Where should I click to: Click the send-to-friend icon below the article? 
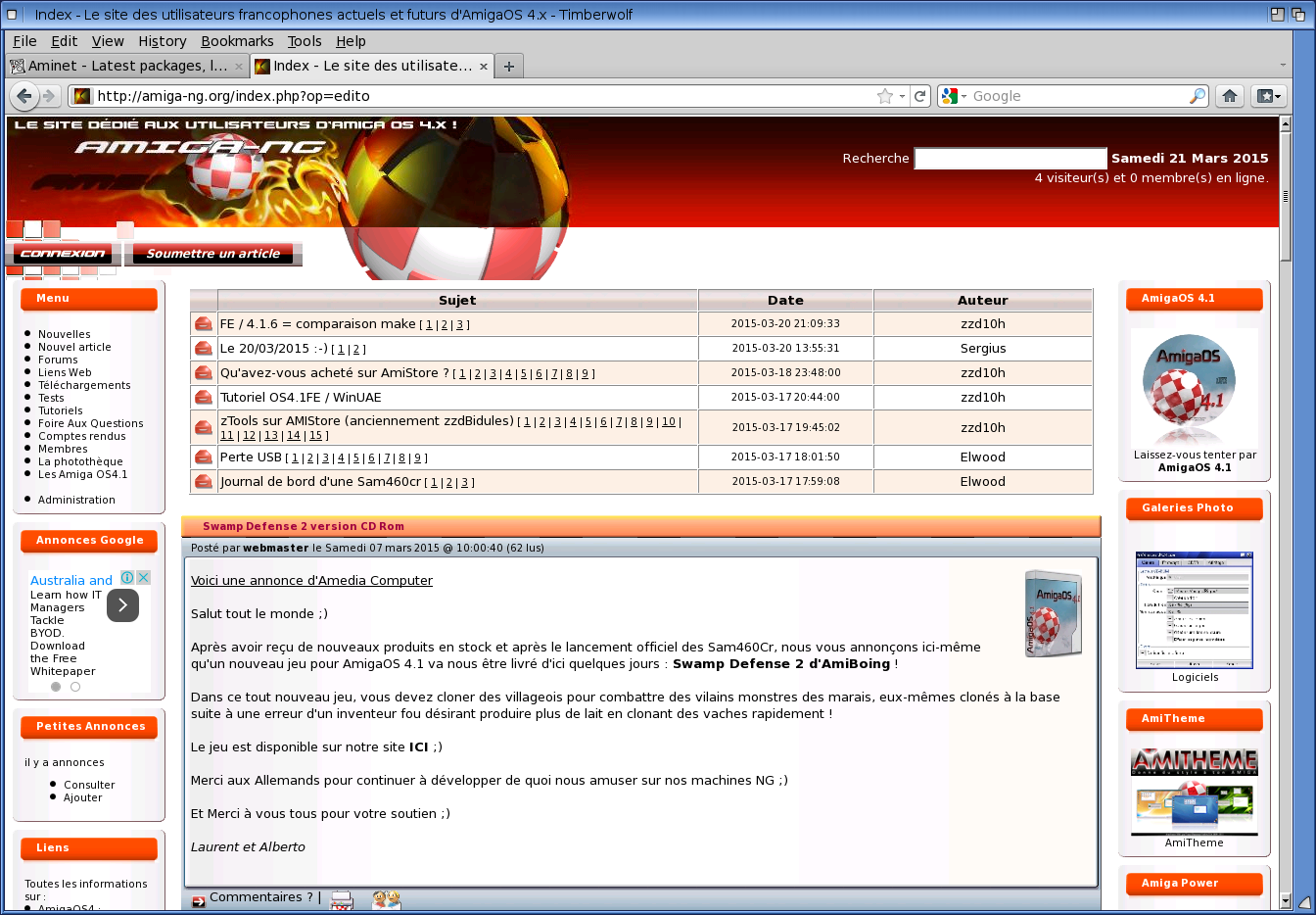[386, 900]
